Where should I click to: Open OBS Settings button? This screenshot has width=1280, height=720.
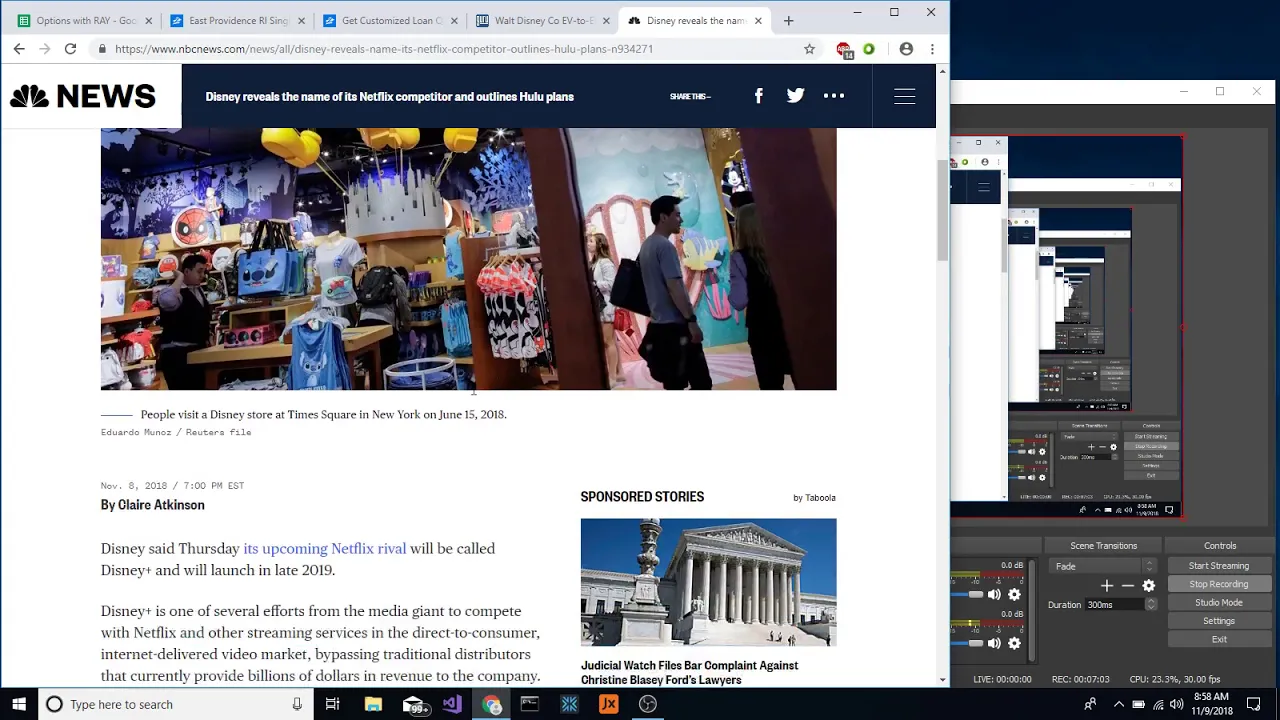tap(1218, 621)
